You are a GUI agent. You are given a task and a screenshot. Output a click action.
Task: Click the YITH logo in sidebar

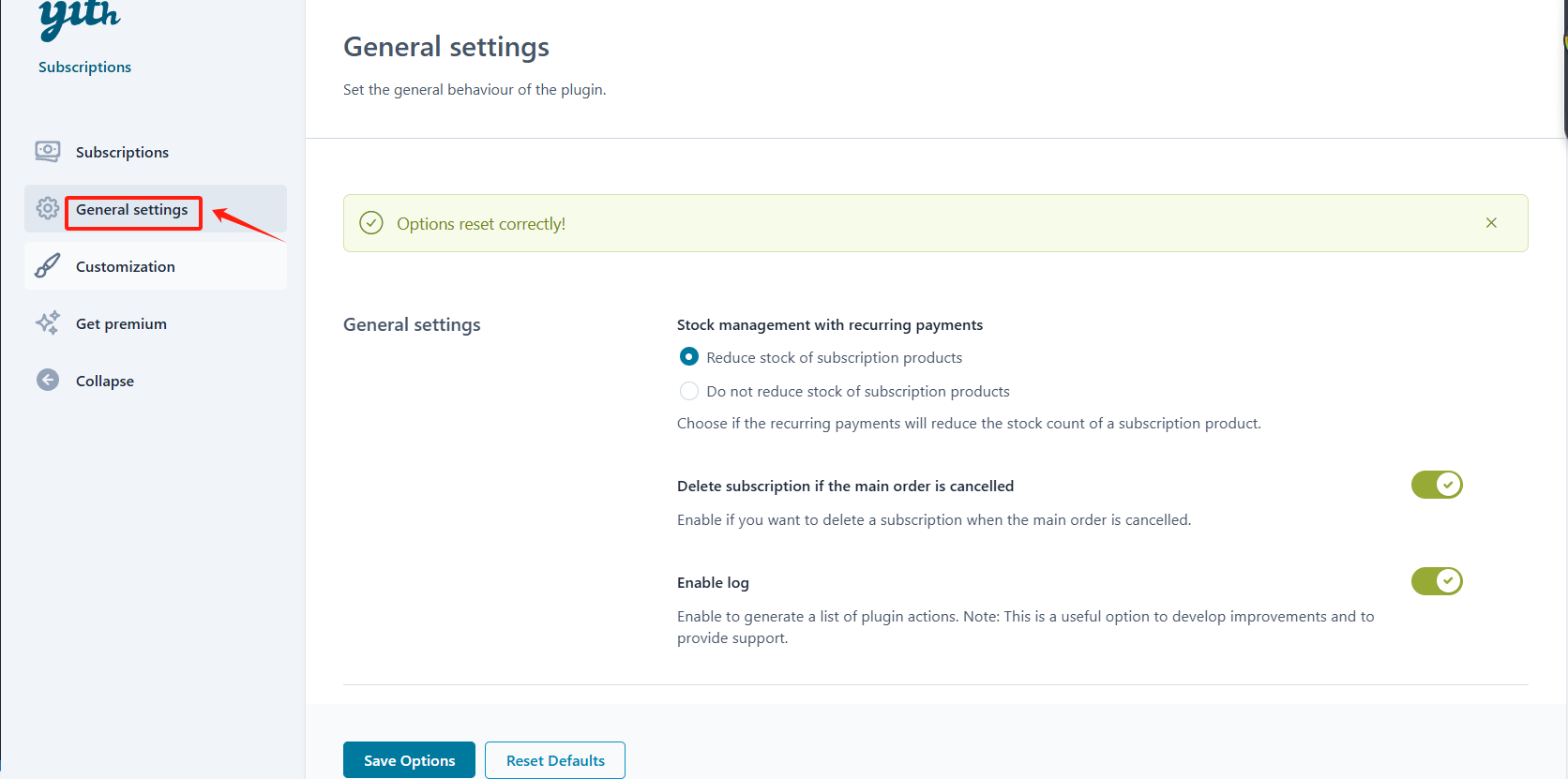pos(80,19)
